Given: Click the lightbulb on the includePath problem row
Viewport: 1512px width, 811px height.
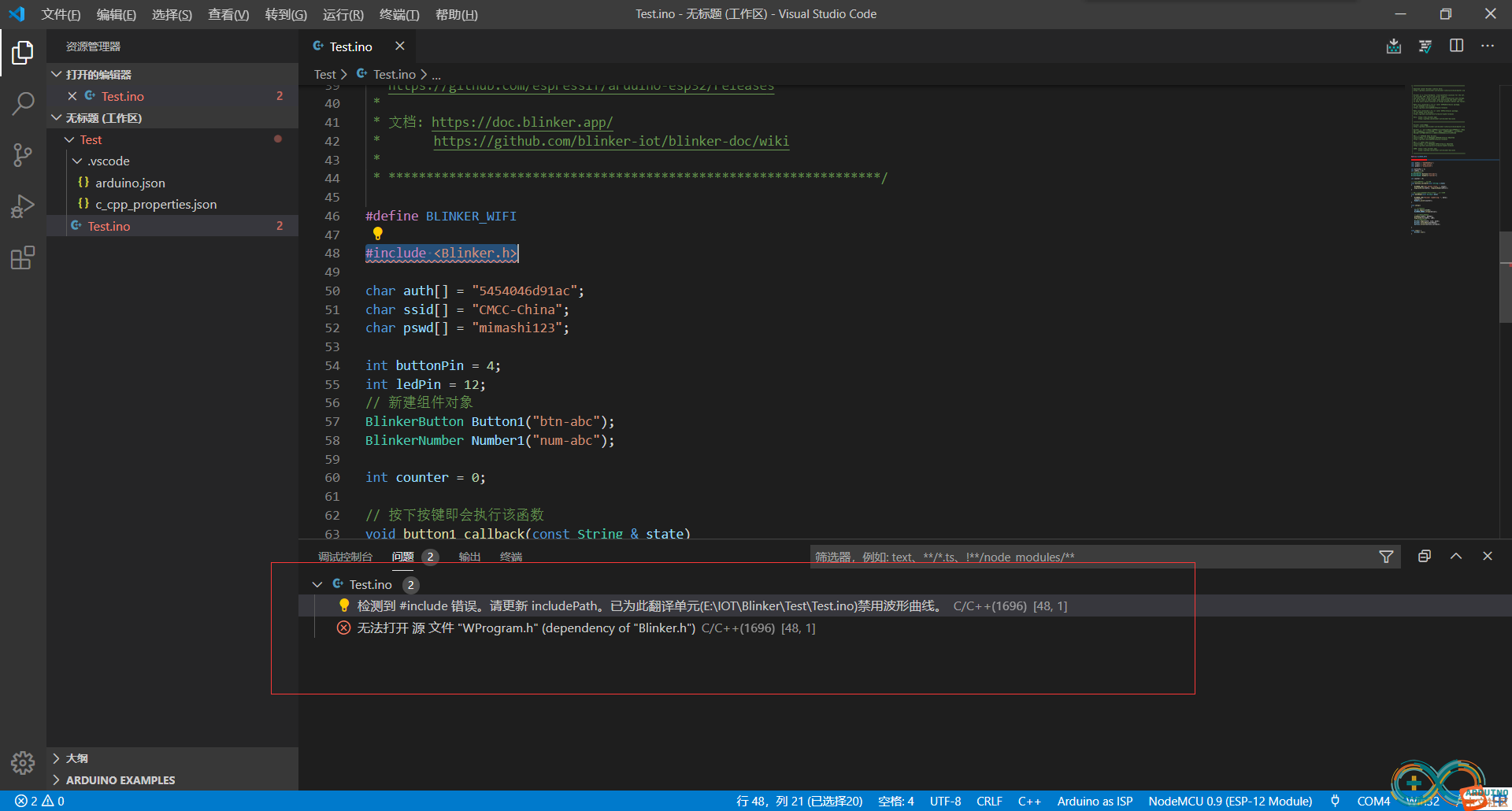Looking at the screenshot, I should pos(344,605).
